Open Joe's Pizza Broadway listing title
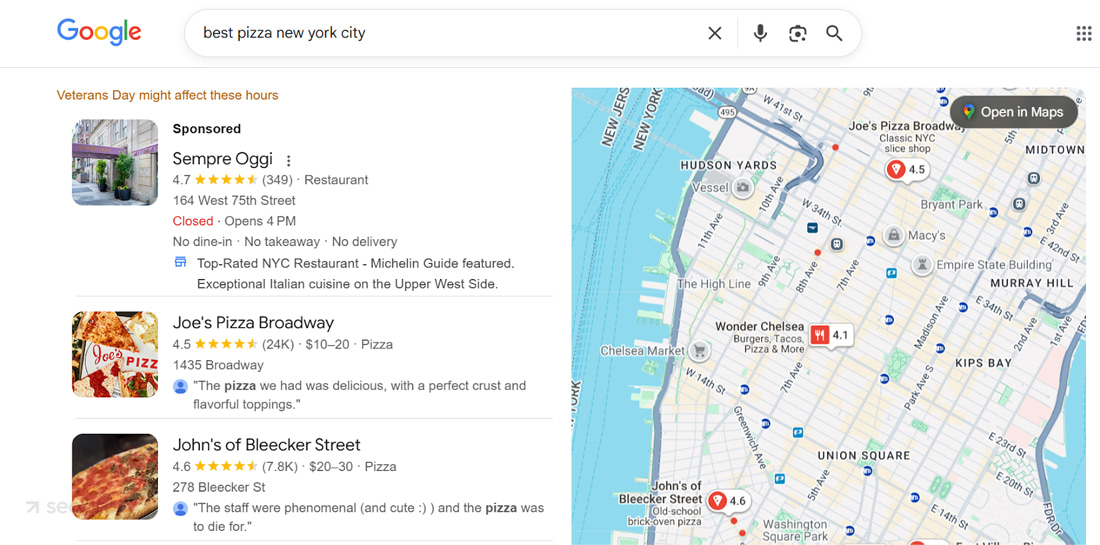Viewport: 1100px width, 545px height. coord(253,323)
